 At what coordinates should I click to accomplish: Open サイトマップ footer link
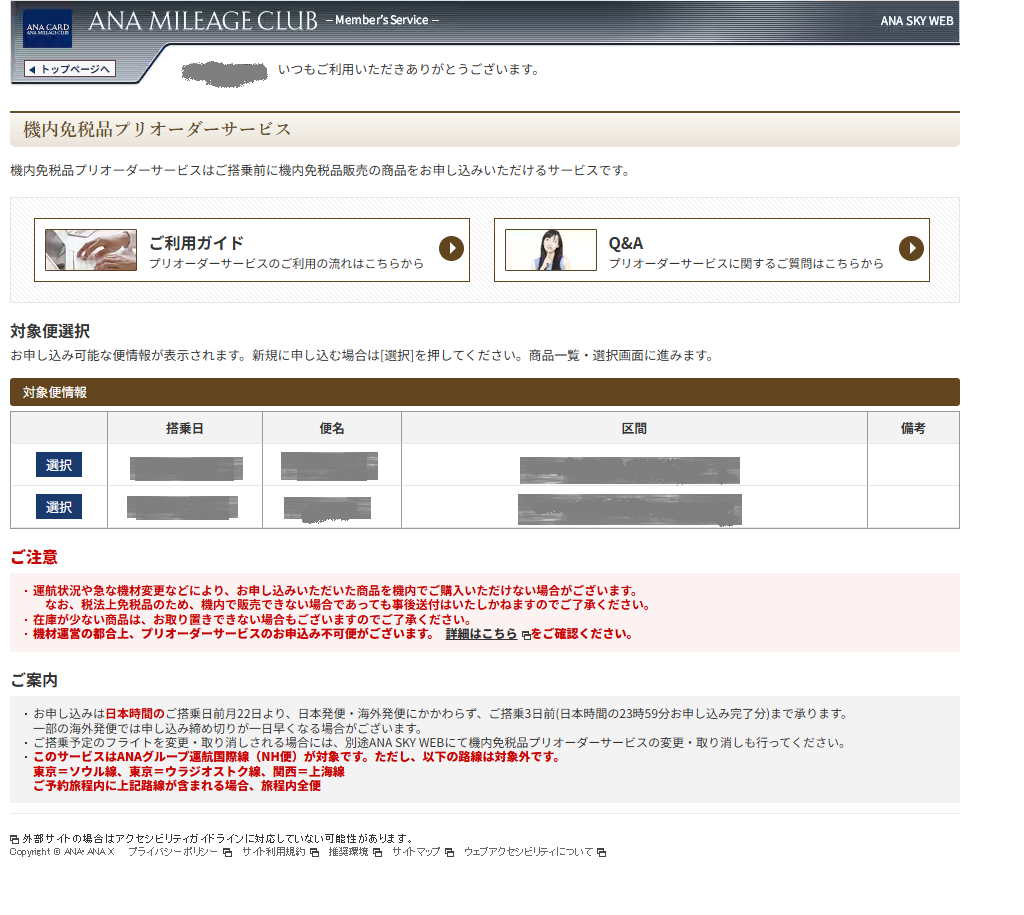pyautogui.click(x=416, y=852)
